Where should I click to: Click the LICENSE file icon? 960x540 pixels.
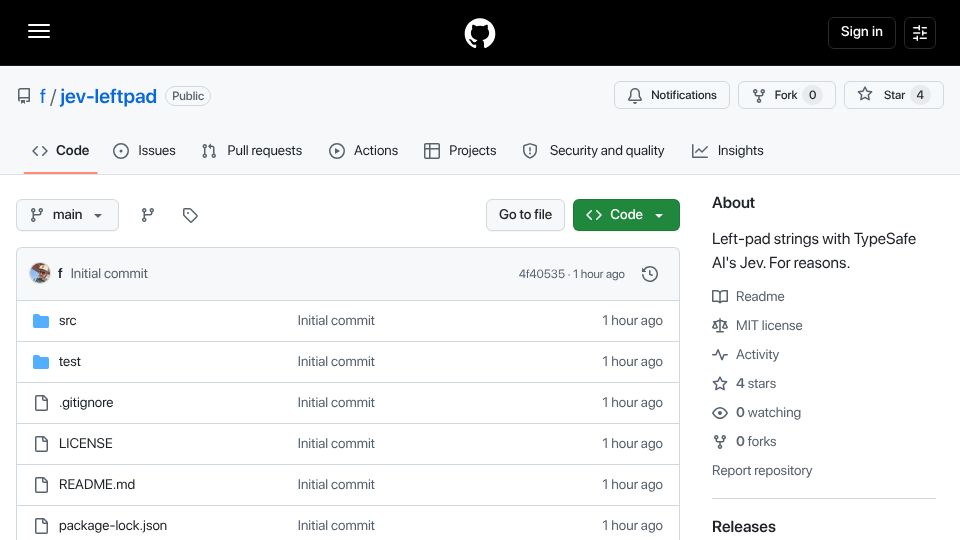[41, 444]
